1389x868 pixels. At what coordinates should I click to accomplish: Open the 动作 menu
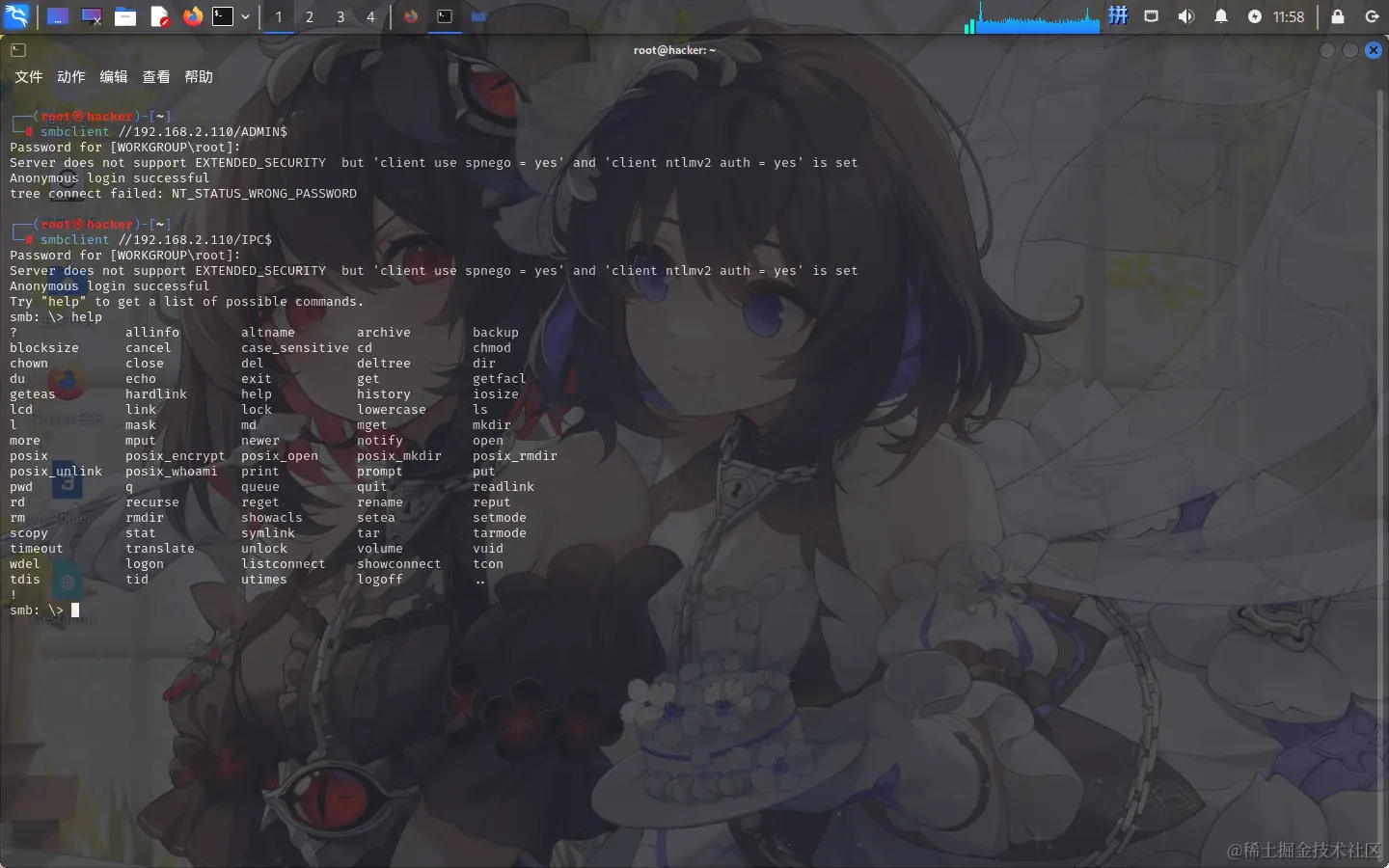click(71, 77)
